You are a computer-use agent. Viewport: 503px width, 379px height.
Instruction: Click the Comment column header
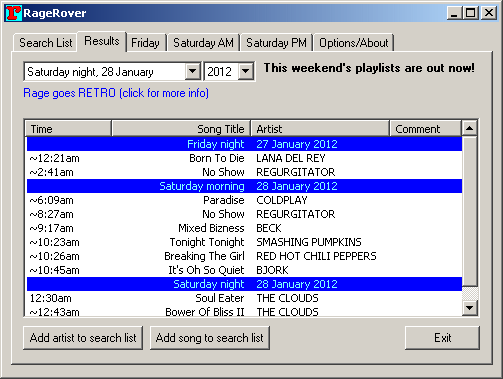click(425, 129)
